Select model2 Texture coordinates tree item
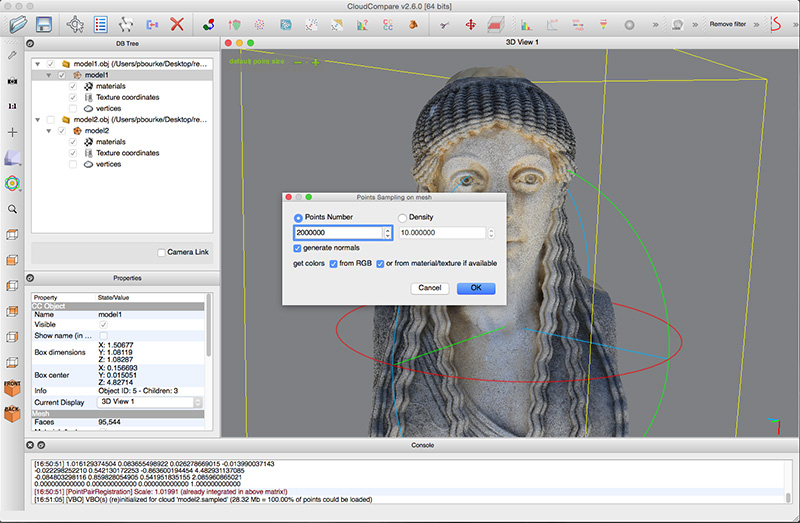Screen dimensions: 800x523 [128, 153]
